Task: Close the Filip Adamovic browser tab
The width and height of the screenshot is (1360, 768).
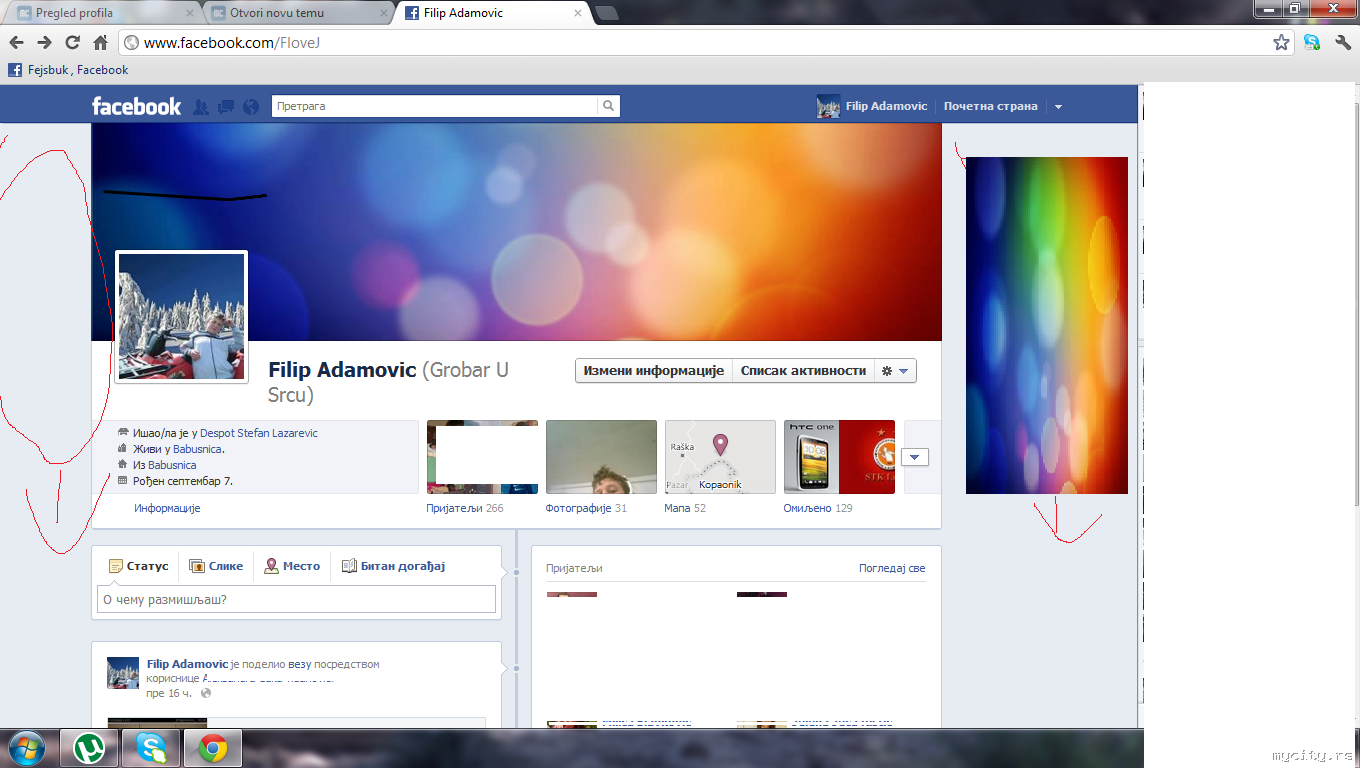Action: 577,13
